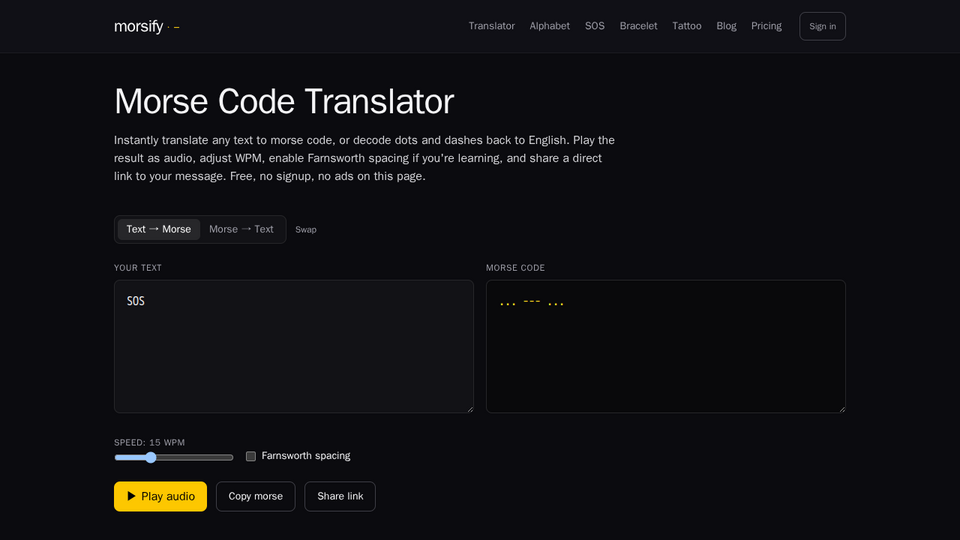Viewport: 960px width, 540px height.
Task: Enable the Farnsworth spacing checkbox
Action: tap(250, 456)
